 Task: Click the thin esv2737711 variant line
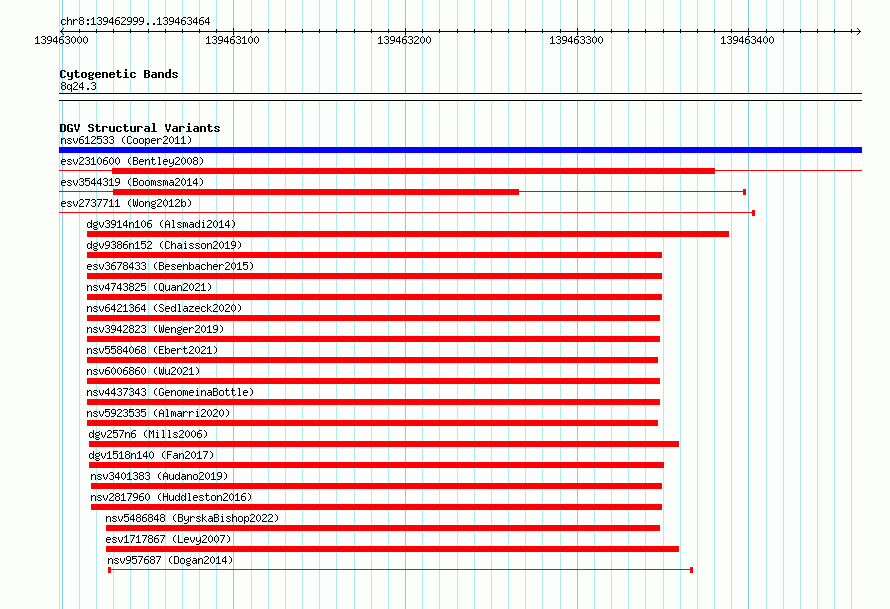407,213
